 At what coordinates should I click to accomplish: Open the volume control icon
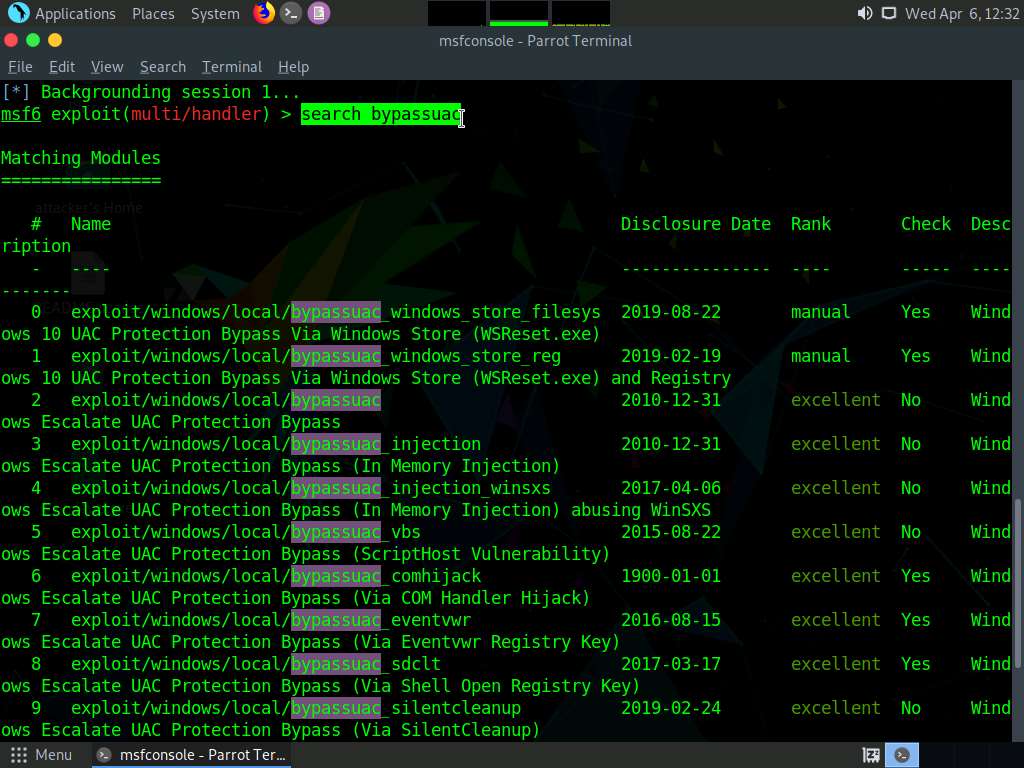point(865,14)
